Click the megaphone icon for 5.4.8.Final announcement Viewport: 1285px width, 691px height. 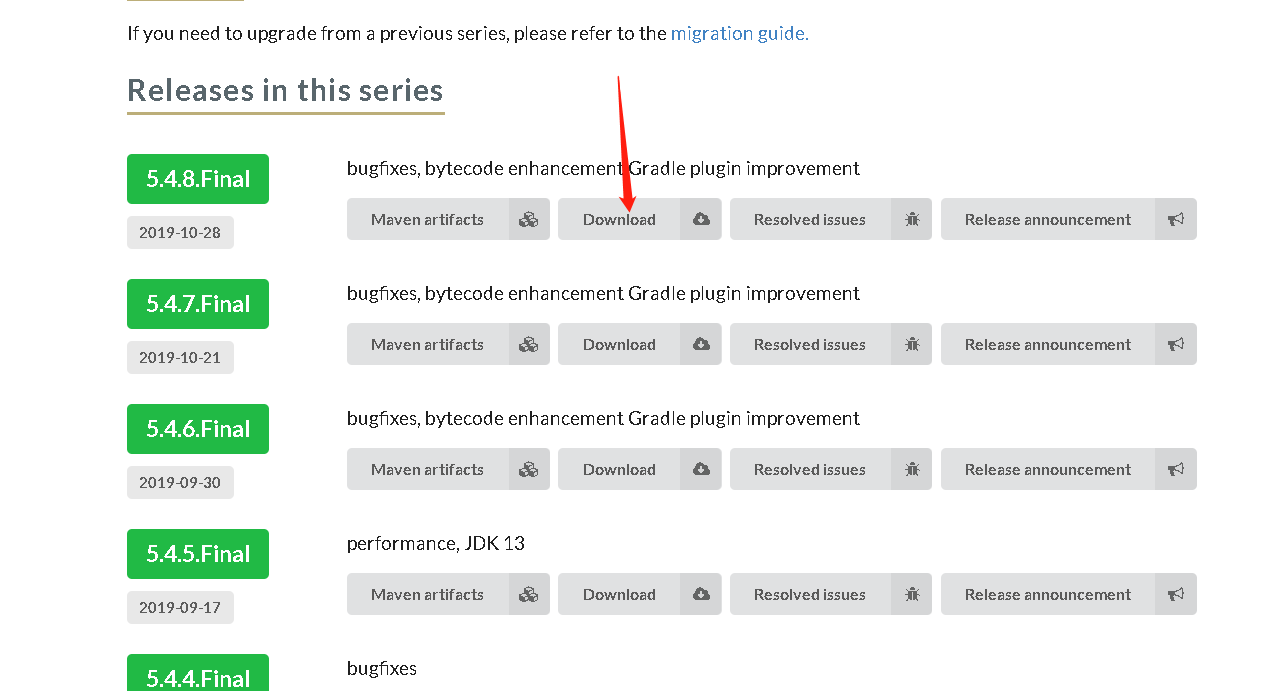click(x=1176, y=219)
